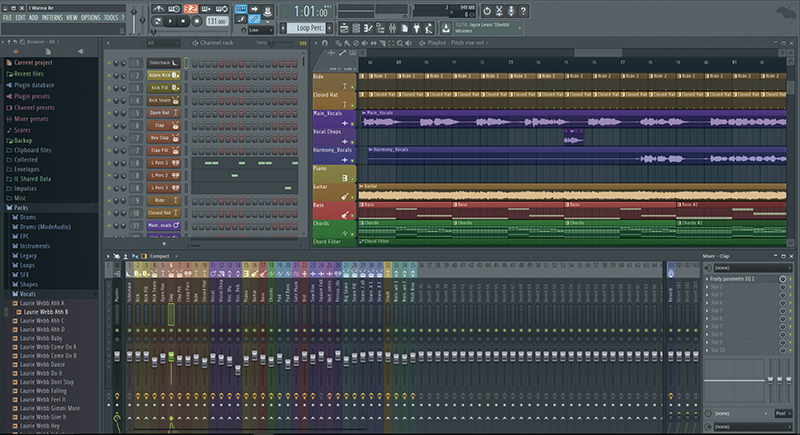Image resolution: width=800 pixels, height=435 pixels.
Task: Select Laurie Webb Dont Stop sample
Action: [46, 382]
